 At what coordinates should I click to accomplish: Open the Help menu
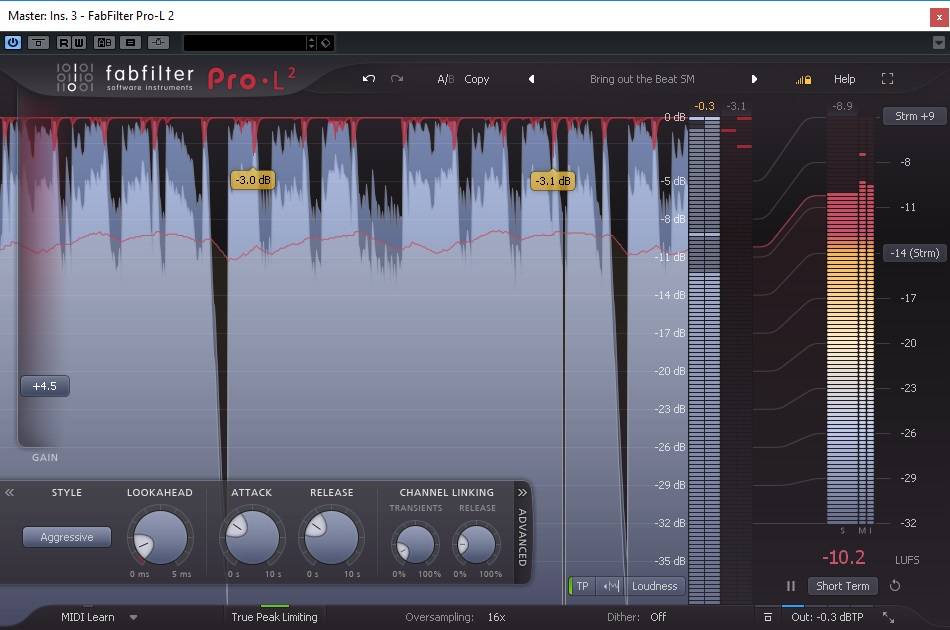tap(845, 79)
